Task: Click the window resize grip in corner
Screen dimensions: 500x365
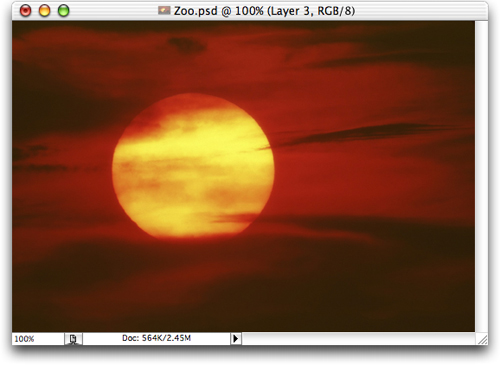Action: click(x=482, y=339)
